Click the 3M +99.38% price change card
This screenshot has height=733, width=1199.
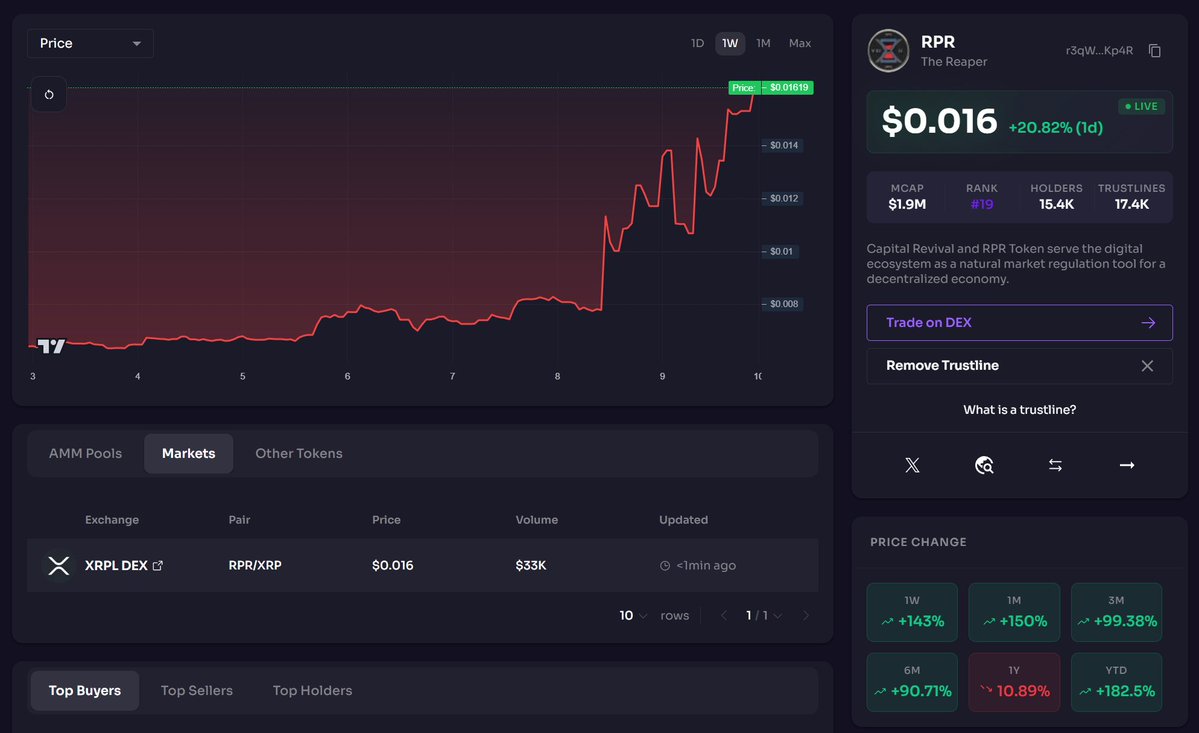pyautogui.click(x=1116, y=612)
